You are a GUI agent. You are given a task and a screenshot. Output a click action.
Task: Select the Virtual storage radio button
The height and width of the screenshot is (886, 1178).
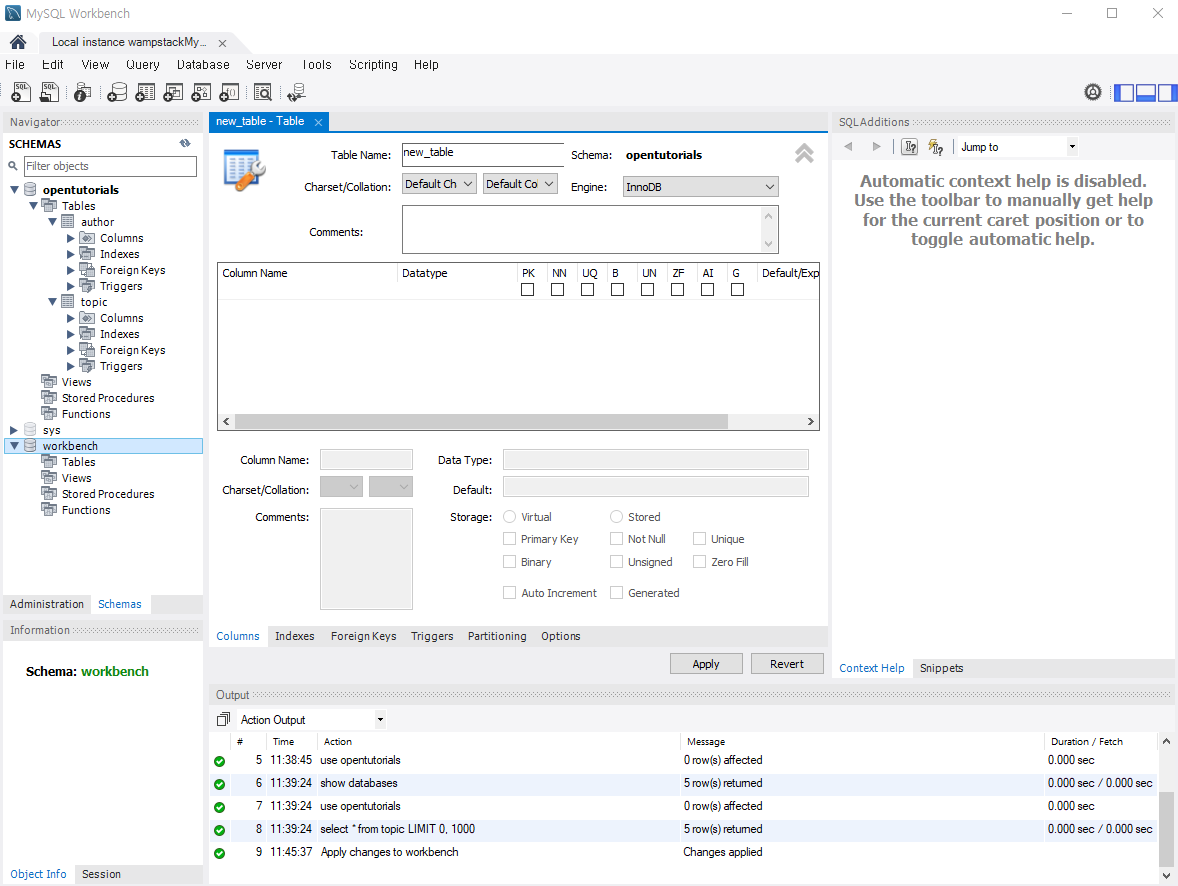pyautogui.click(x=509, y=517)
